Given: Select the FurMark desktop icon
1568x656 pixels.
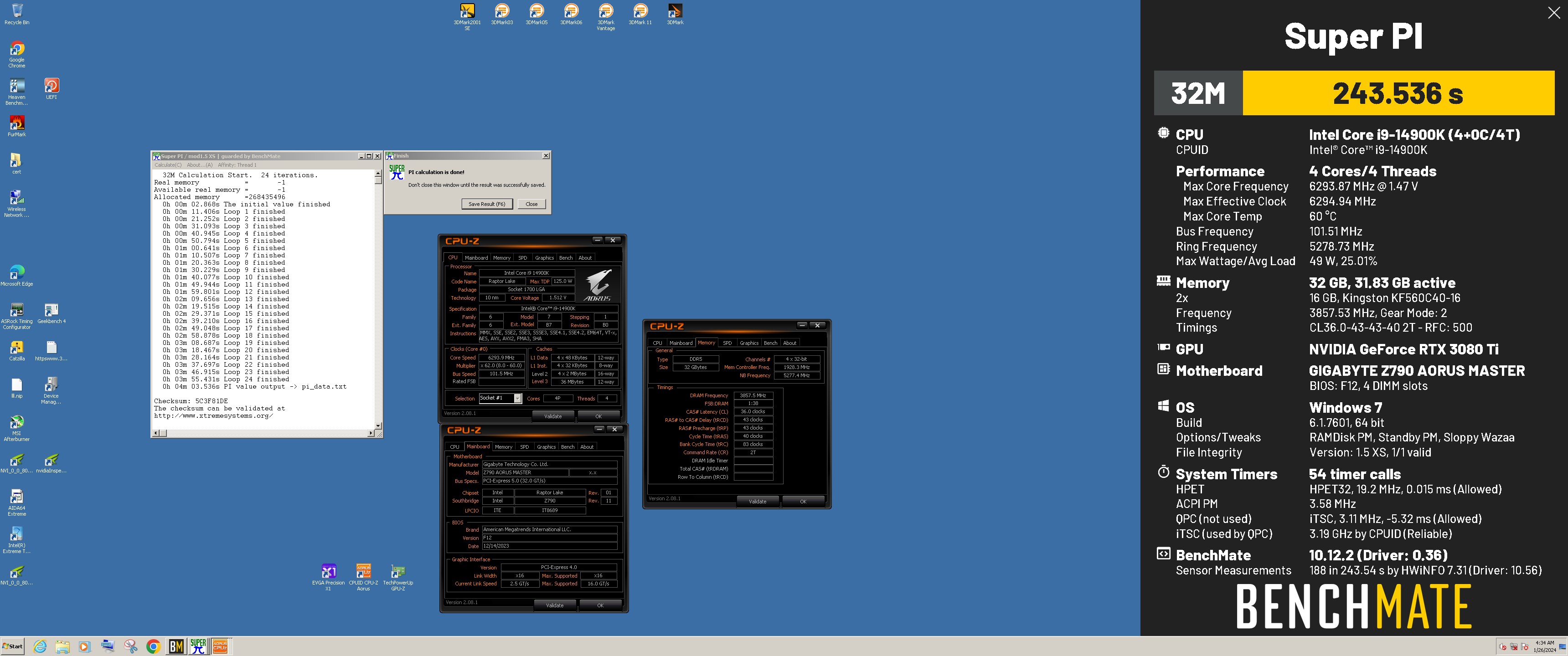Looking at the screenshot, I should [x=17, y=126].
